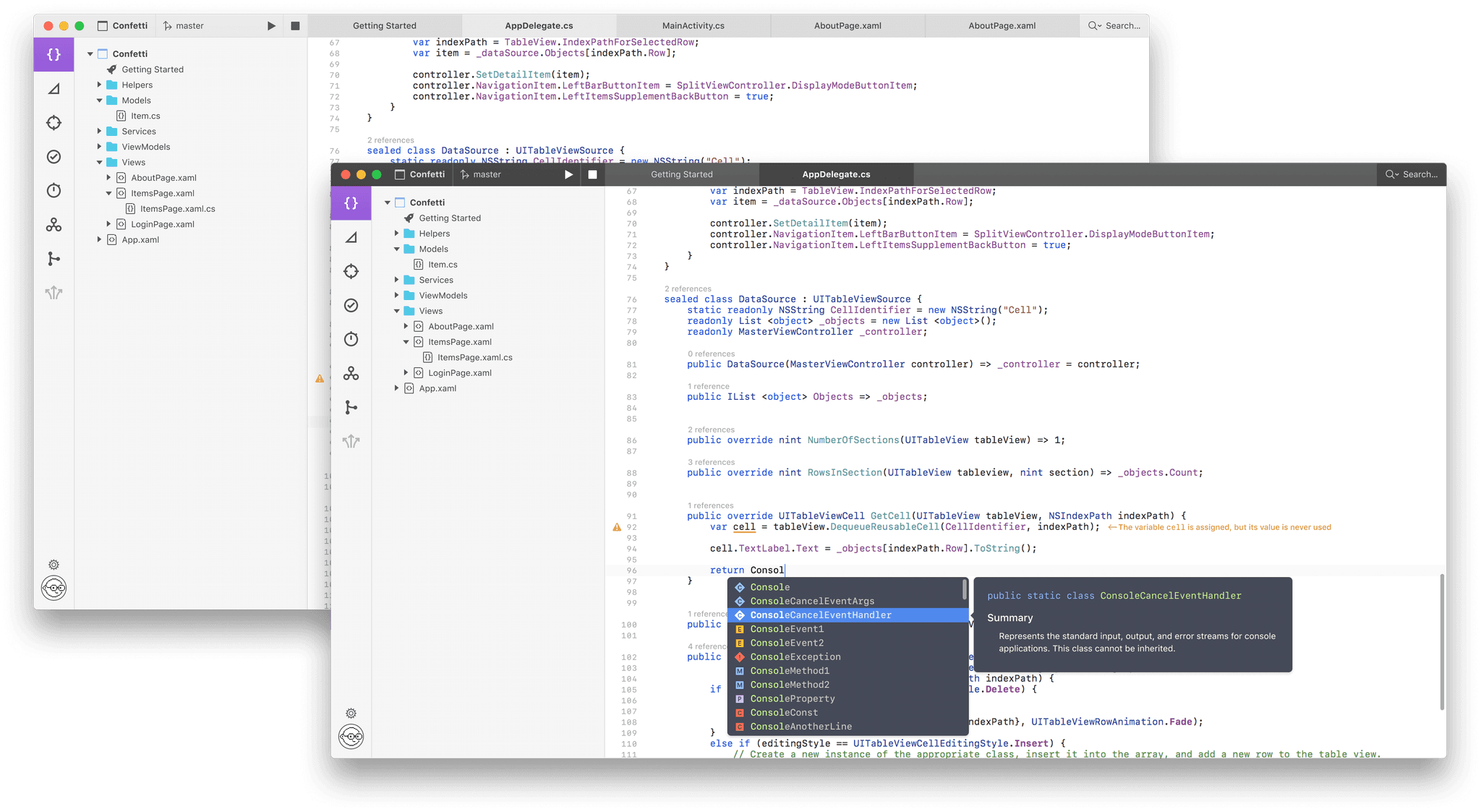Screen dimensions: 1481x812
Task: Expand AboutPage.xaml in front window tree
Action: click(406, 326)
